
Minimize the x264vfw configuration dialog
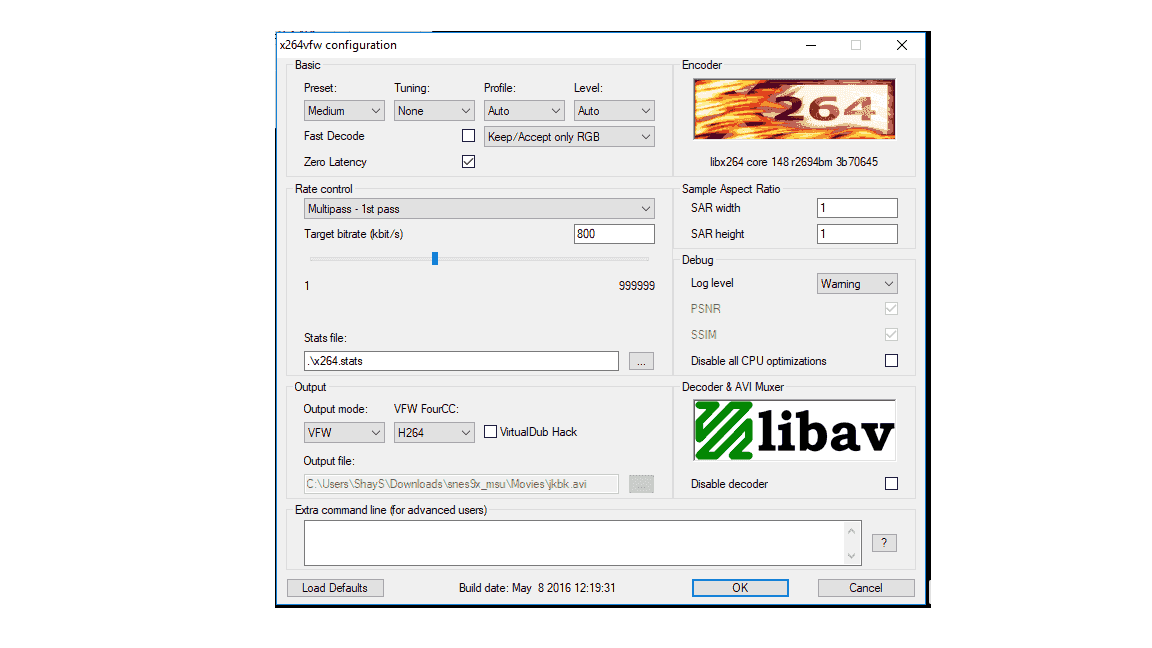pos(810,45)
